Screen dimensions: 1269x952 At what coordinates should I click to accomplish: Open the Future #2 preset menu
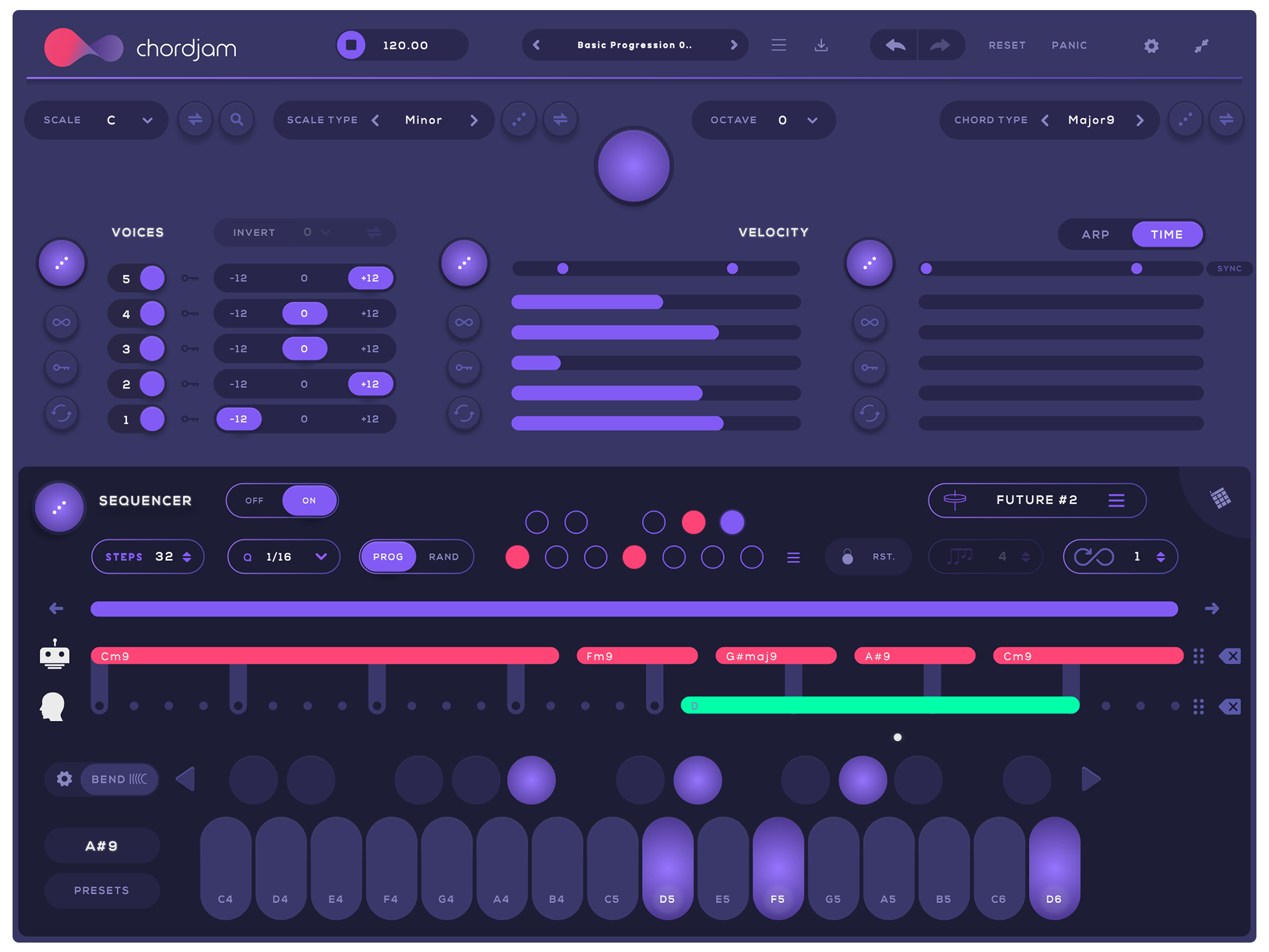[1116, 500]
